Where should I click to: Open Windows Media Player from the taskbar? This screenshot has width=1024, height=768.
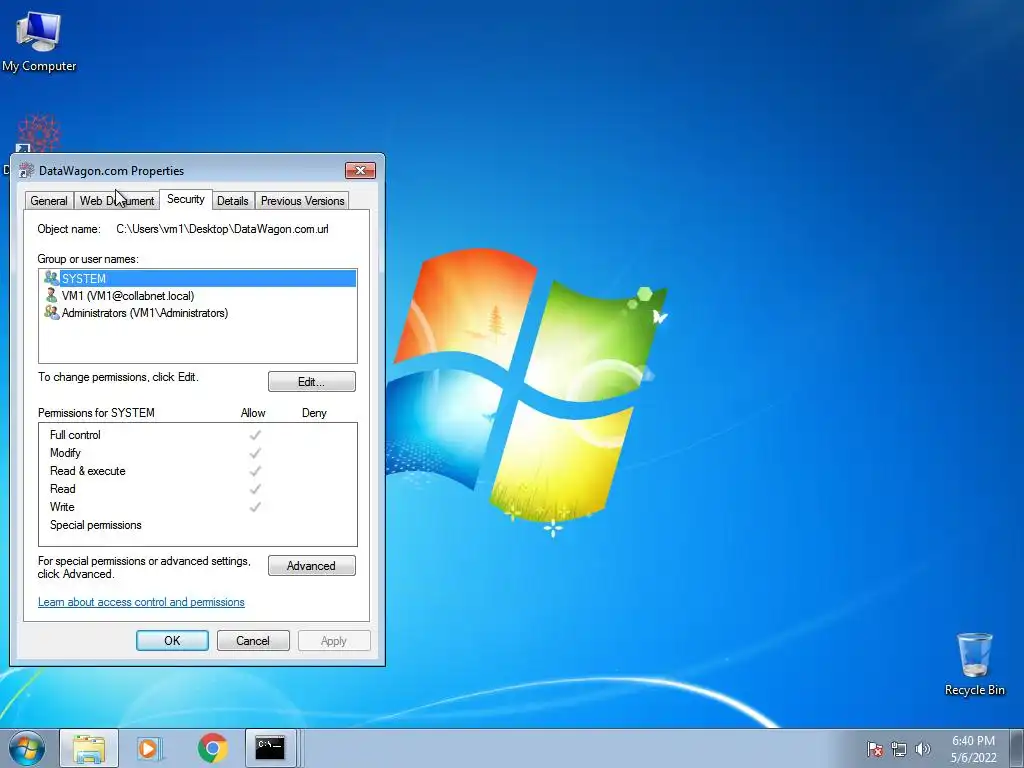tap(150, 748)
